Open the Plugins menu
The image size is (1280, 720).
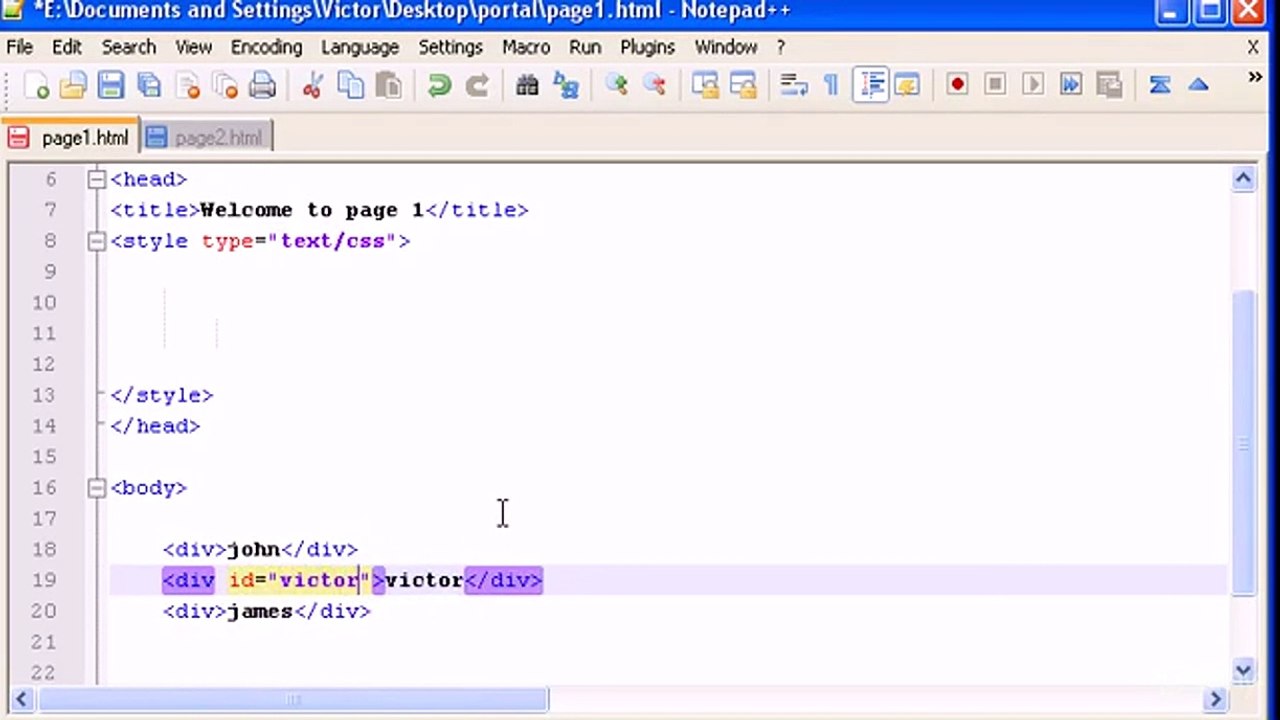coord(647,47)
